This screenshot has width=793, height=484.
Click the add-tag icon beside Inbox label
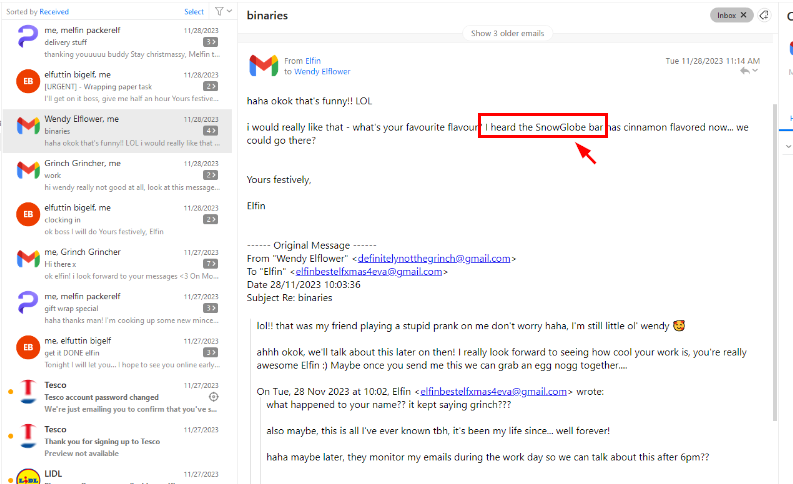point(764,15)
